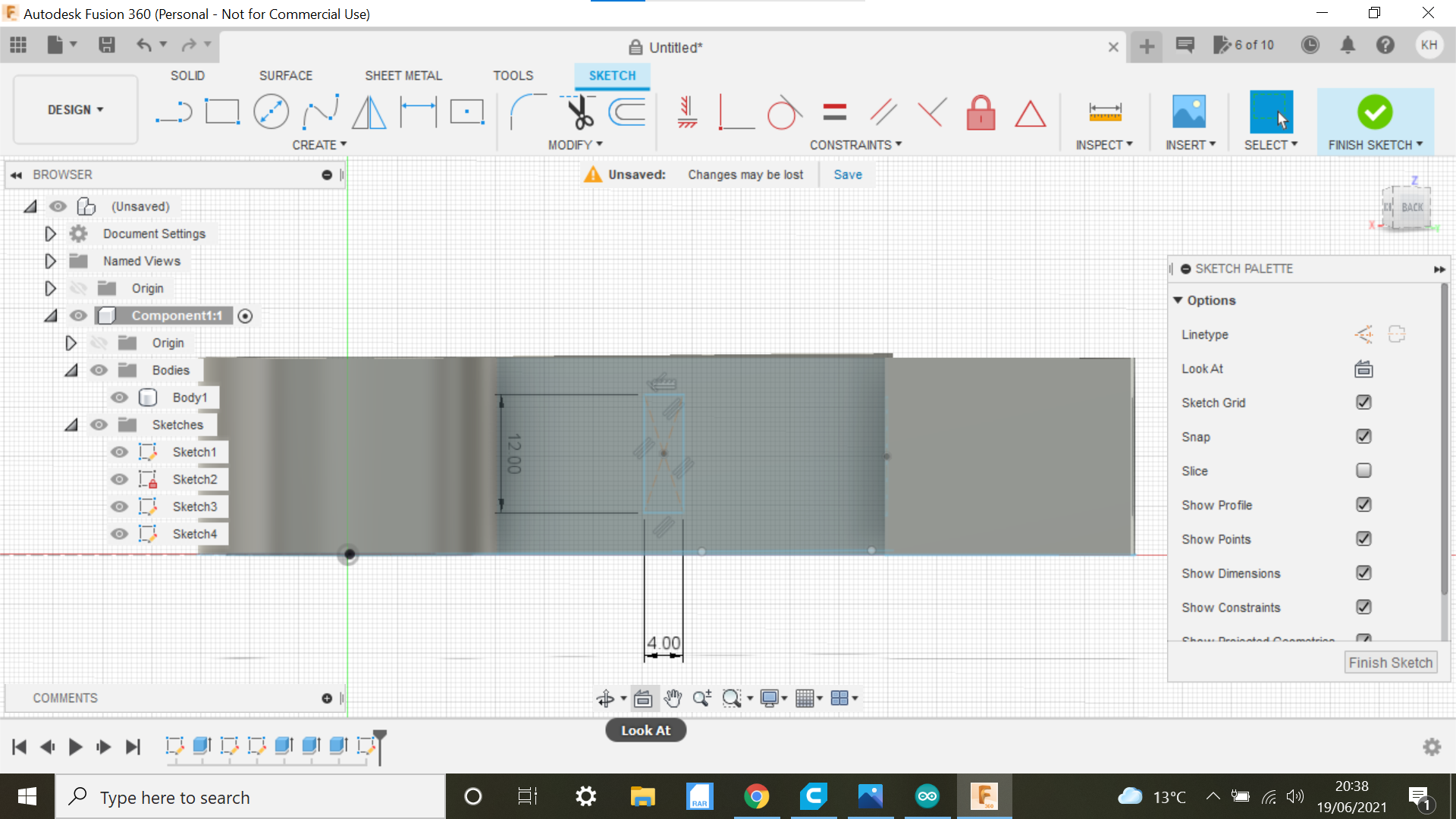Toggle the Sketch Grid checkbox
The height and width of the screenshot is (819, 1456).
(1363, 403)
